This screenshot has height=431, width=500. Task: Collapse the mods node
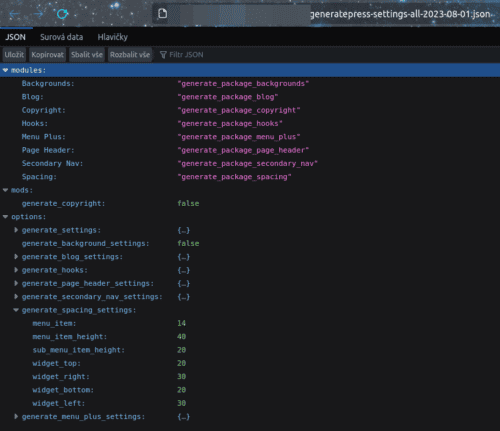click(x=5, y=190)
